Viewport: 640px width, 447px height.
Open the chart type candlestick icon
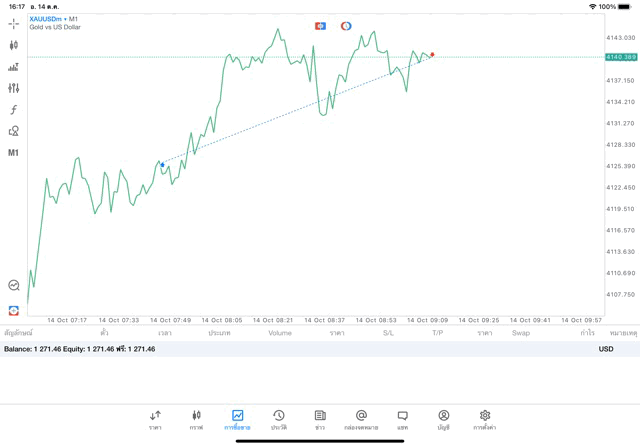point(13,45)
